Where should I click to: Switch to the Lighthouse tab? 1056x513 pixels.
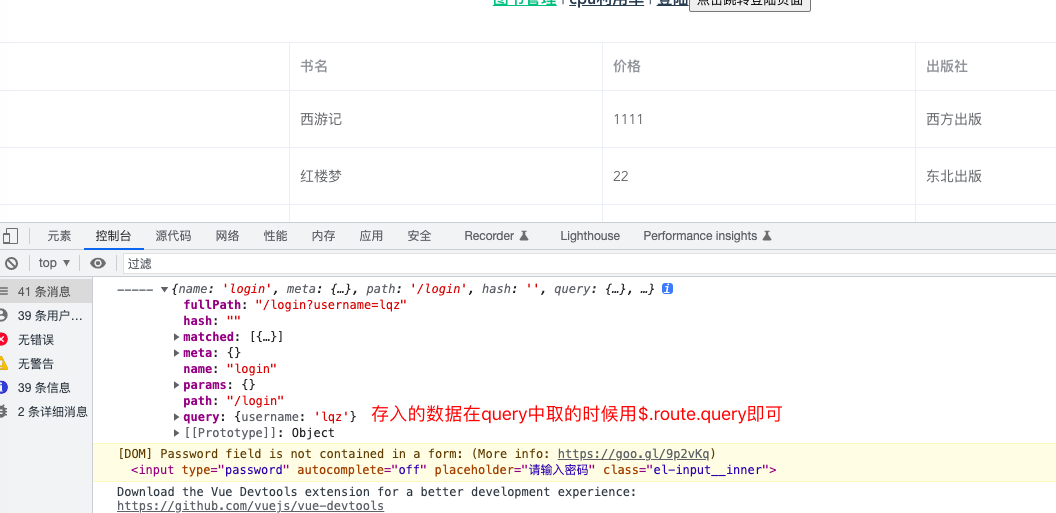tap(590, 236)
